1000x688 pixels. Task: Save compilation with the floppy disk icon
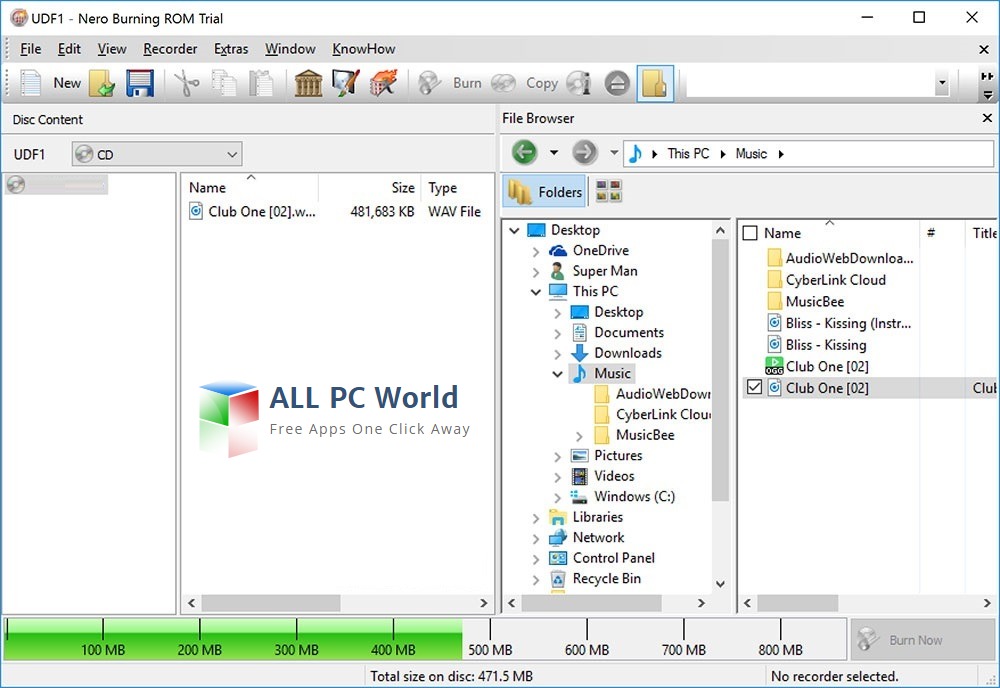coord(140,83)
